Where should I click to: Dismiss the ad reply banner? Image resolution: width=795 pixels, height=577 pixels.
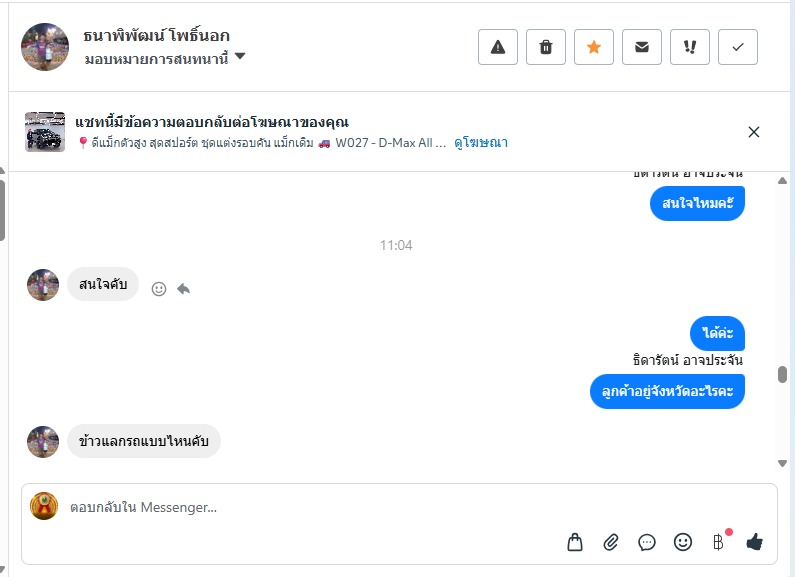754,132
